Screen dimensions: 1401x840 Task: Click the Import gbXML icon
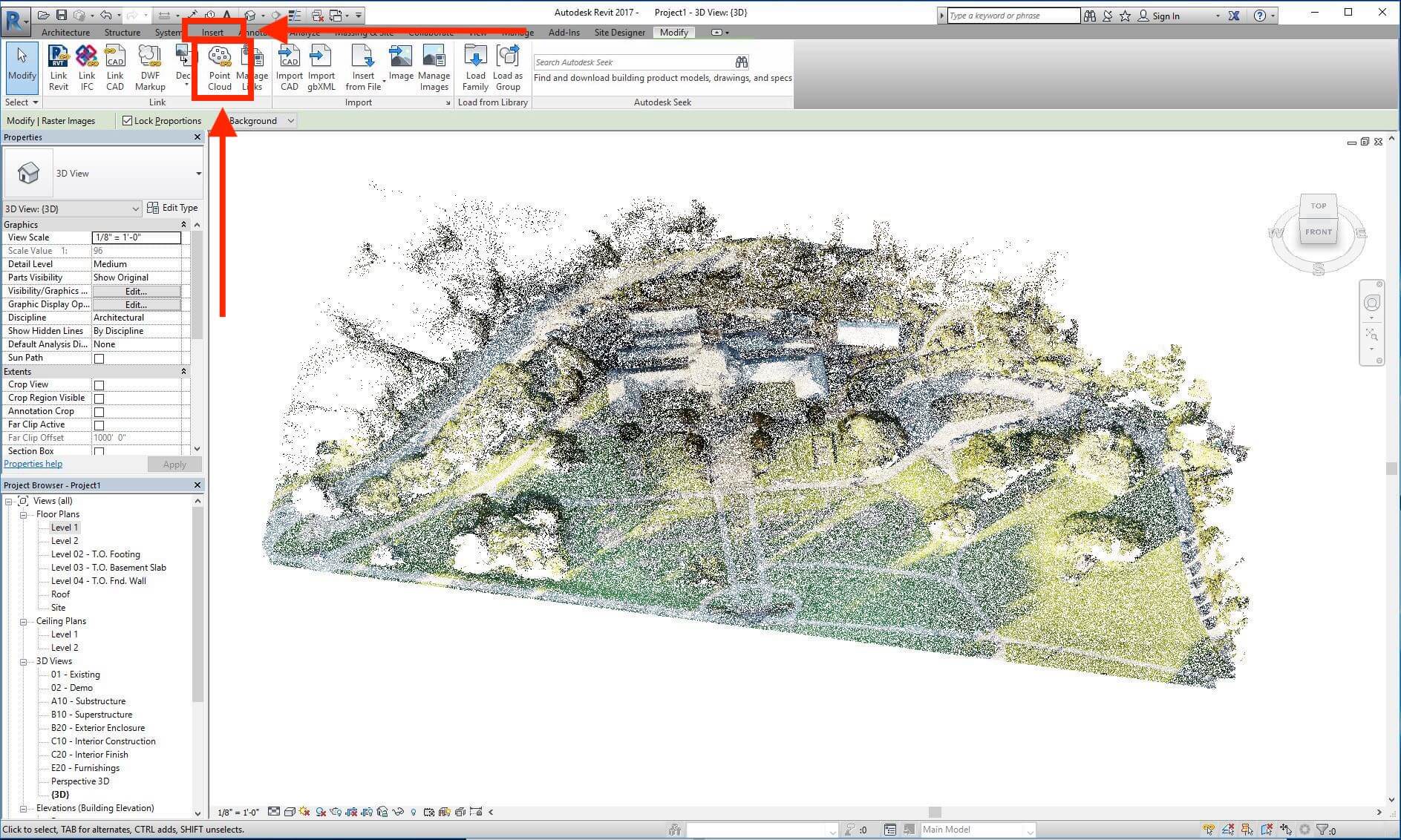pos(321,68)
